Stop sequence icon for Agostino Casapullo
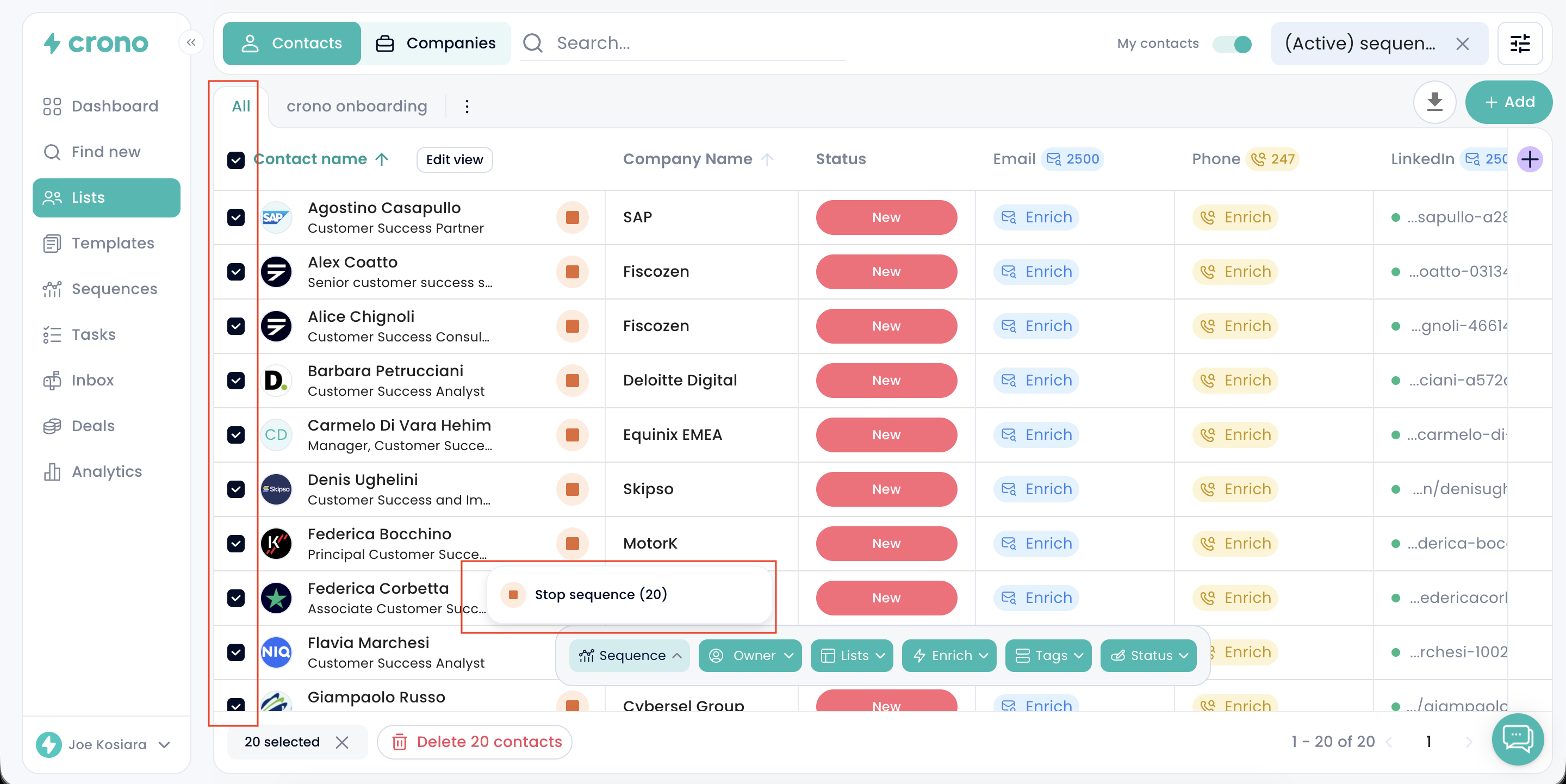This screenshot has height=784, width=1566. tap(572, 217)
